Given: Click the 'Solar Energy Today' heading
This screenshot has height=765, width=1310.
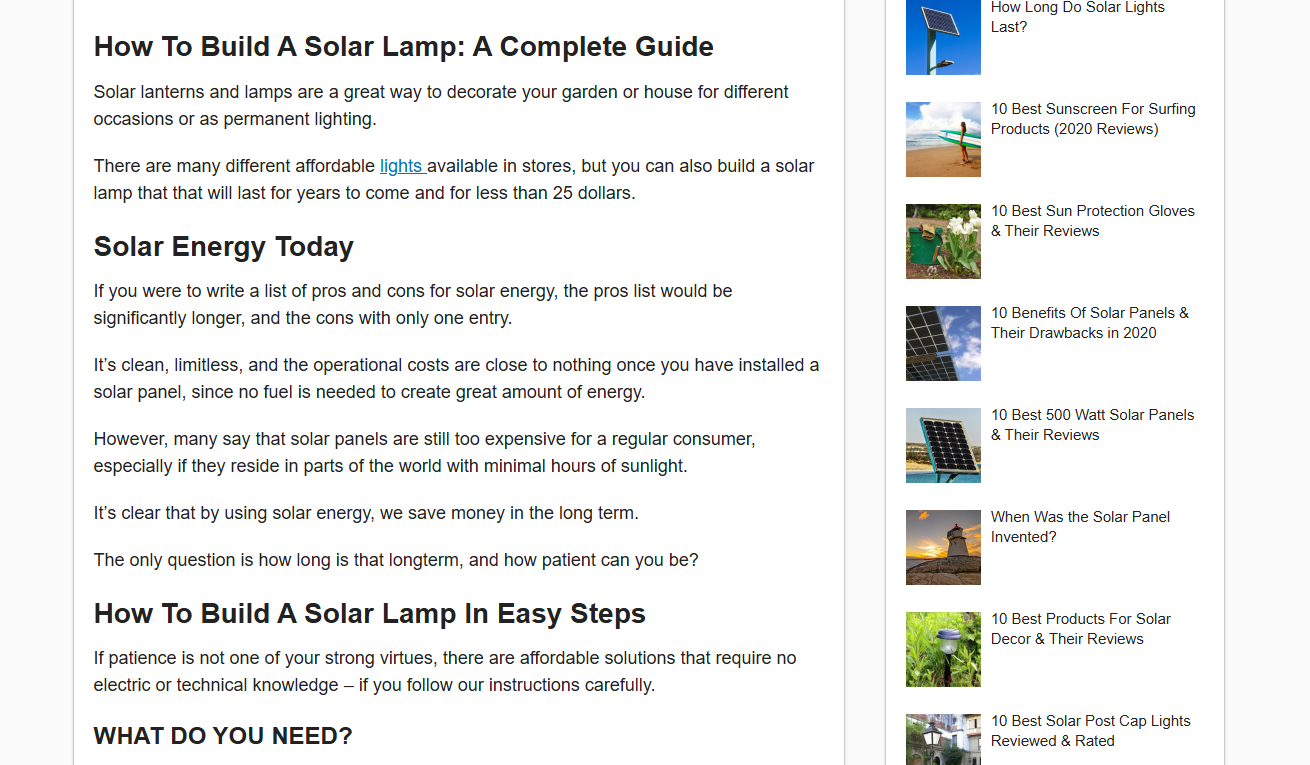Looking at the screenshot, I should coord(223,247).
